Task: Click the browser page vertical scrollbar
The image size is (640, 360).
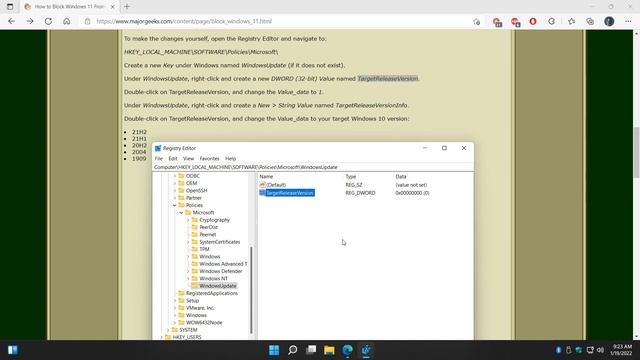Action: click(x=636, y=152)
